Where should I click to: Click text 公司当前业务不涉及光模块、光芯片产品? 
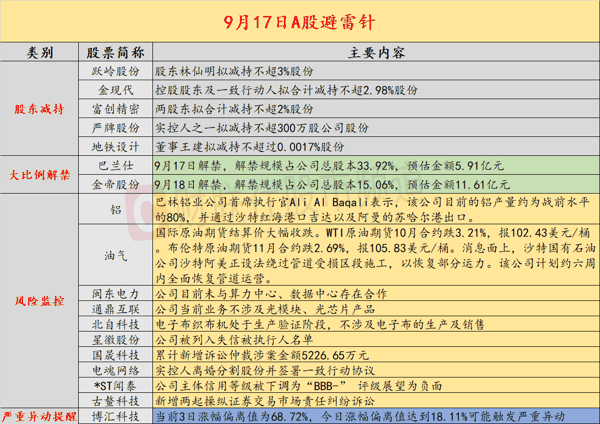pos(265,309)
